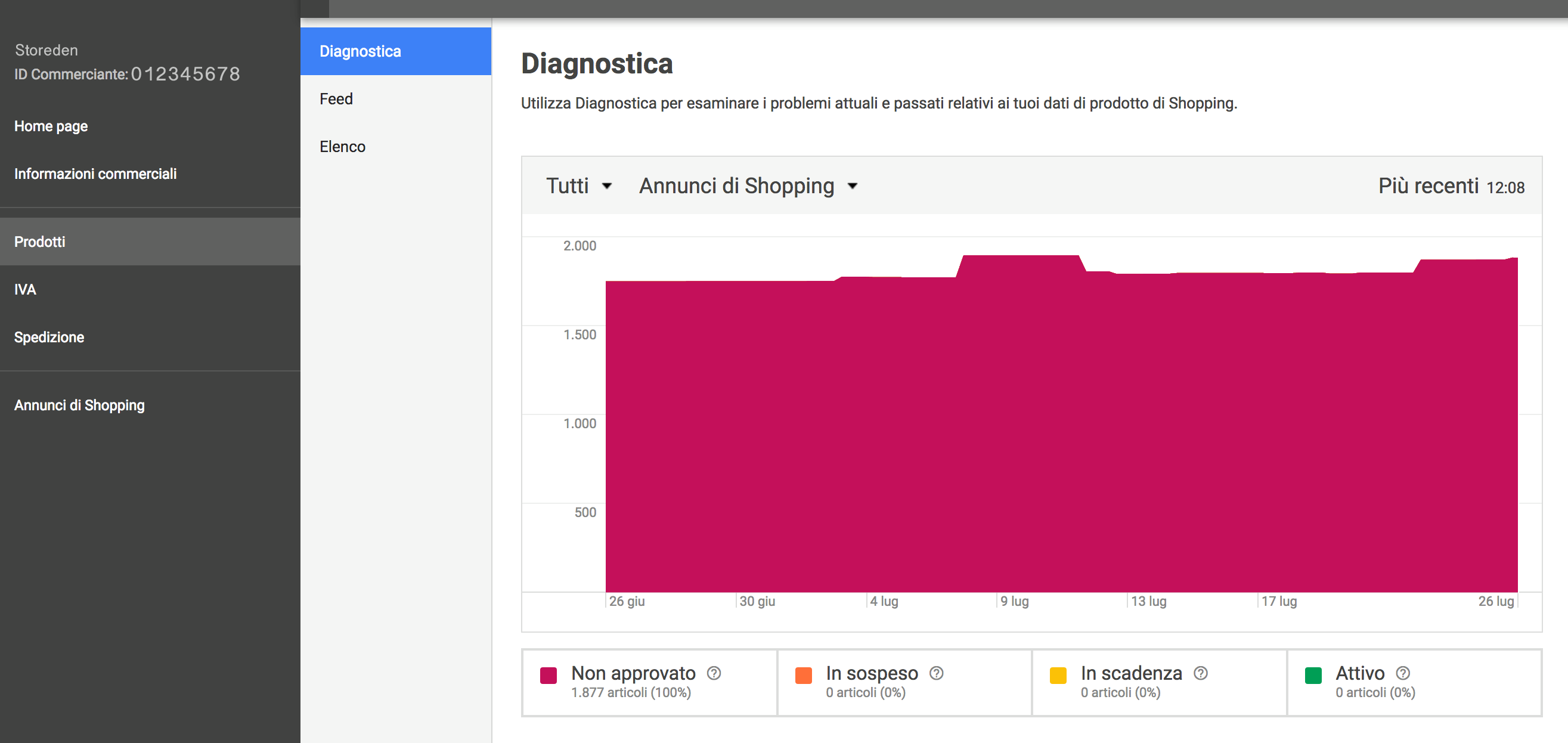Expand the Annunci di Shopping dropdown
Viewport: 1568px width, 743px height.
pyautogui.click(x=748, y=186)
